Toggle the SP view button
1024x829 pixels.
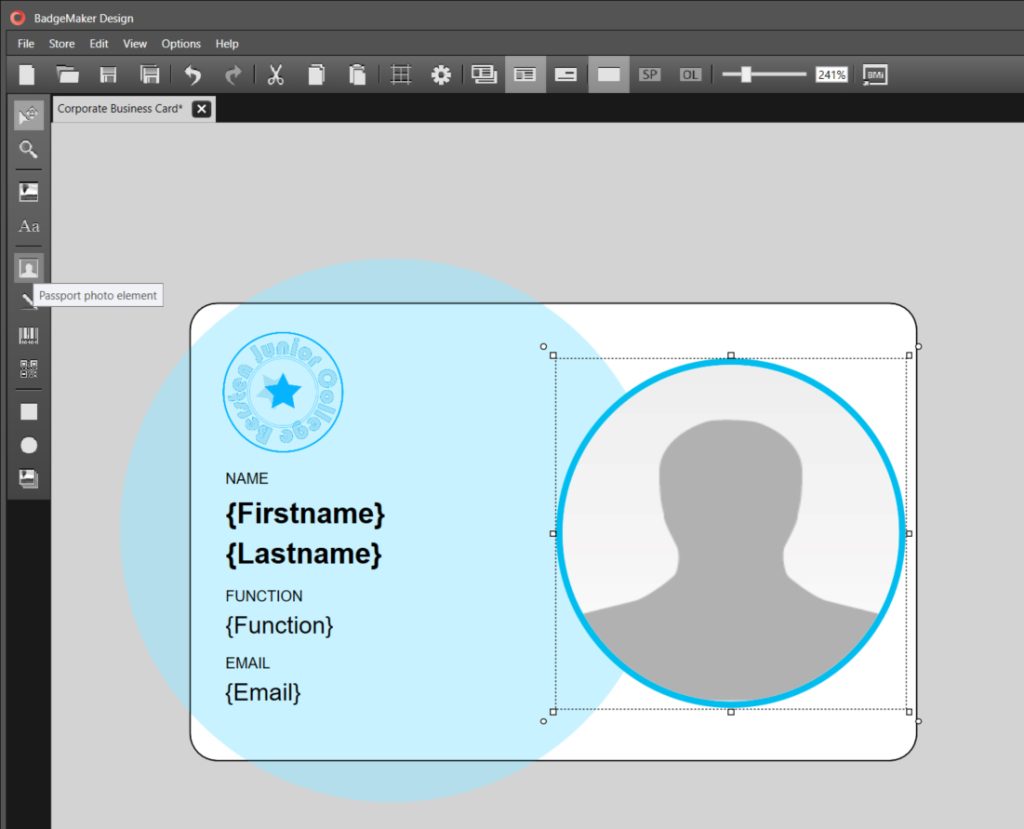650,74
